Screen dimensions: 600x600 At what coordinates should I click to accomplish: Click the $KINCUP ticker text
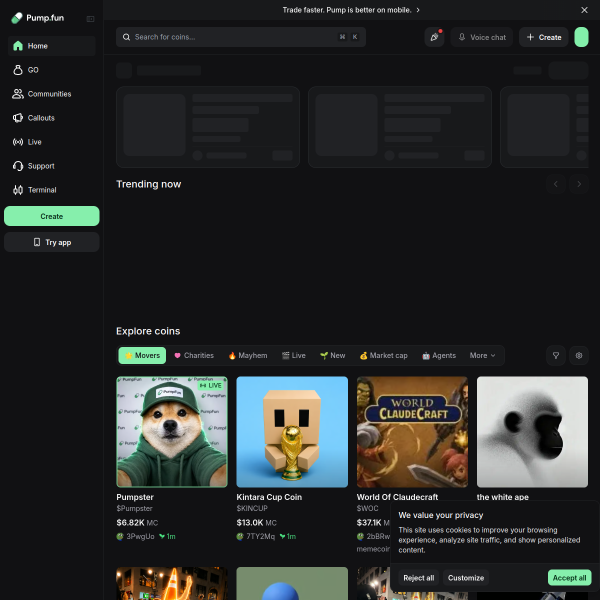point(252,509)
